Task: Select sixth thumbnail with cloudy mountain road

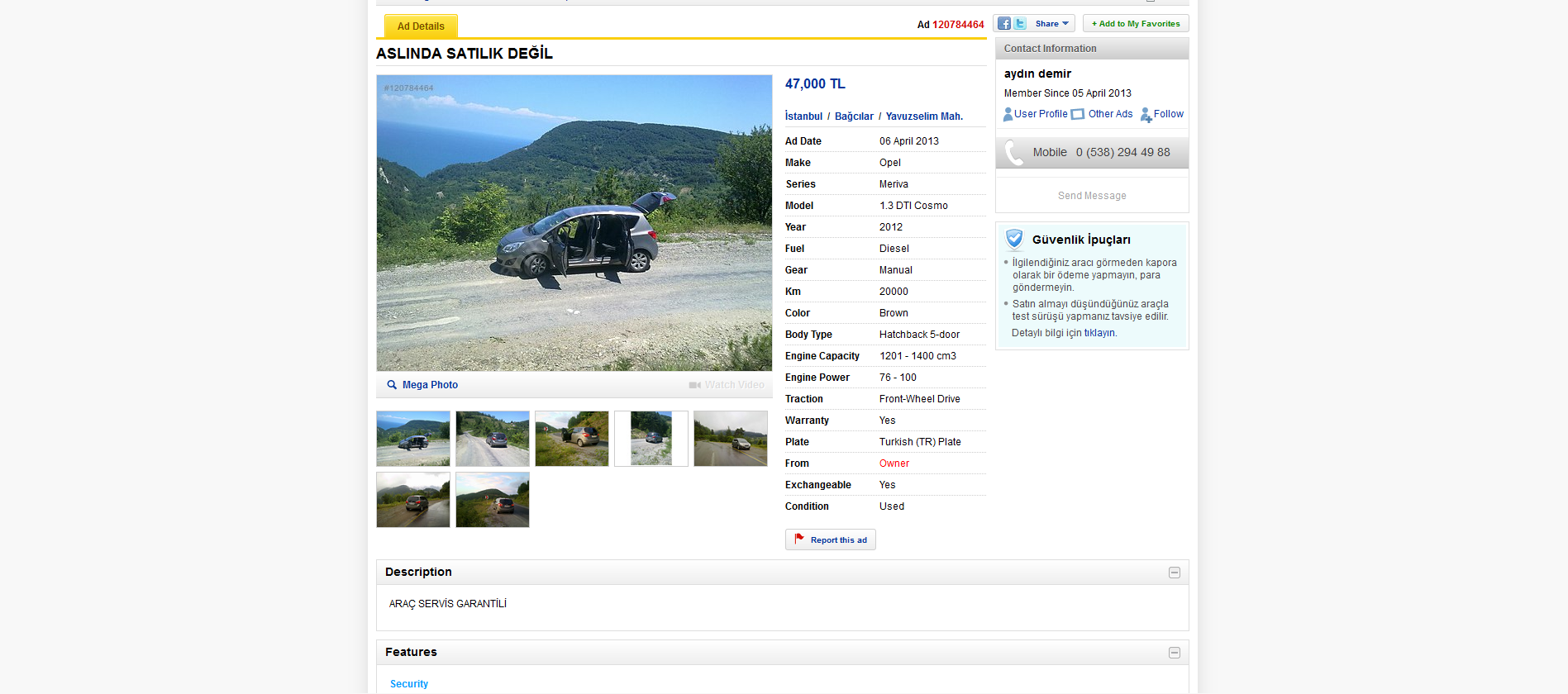Action: click(413, 500)
